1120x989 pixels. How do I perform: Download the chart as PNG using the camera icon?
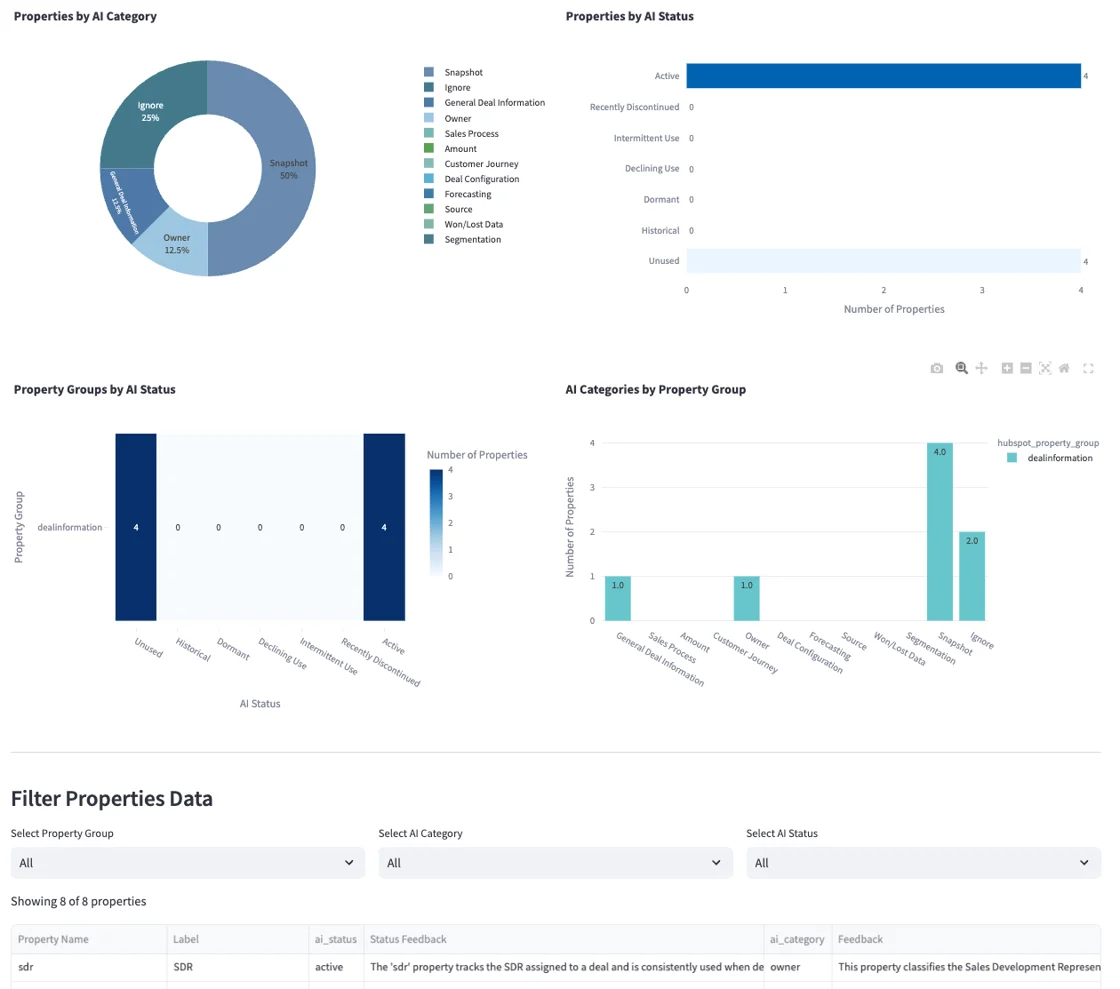click(936, 368)
